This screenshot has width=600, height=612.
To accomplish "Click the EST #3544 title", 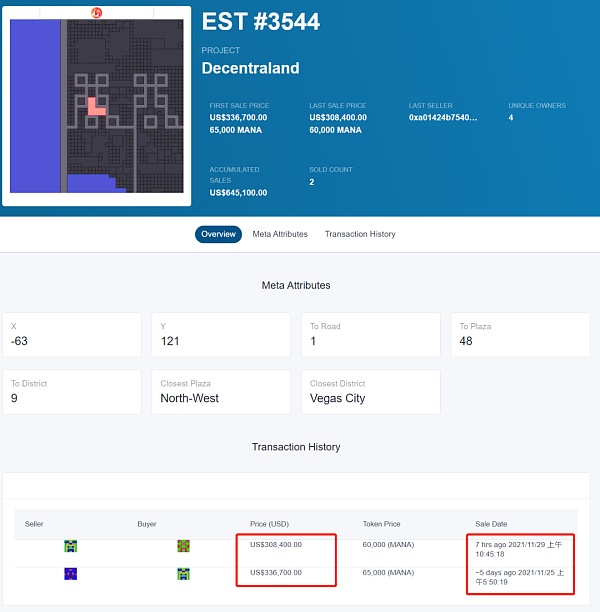I will pos(261,21).
